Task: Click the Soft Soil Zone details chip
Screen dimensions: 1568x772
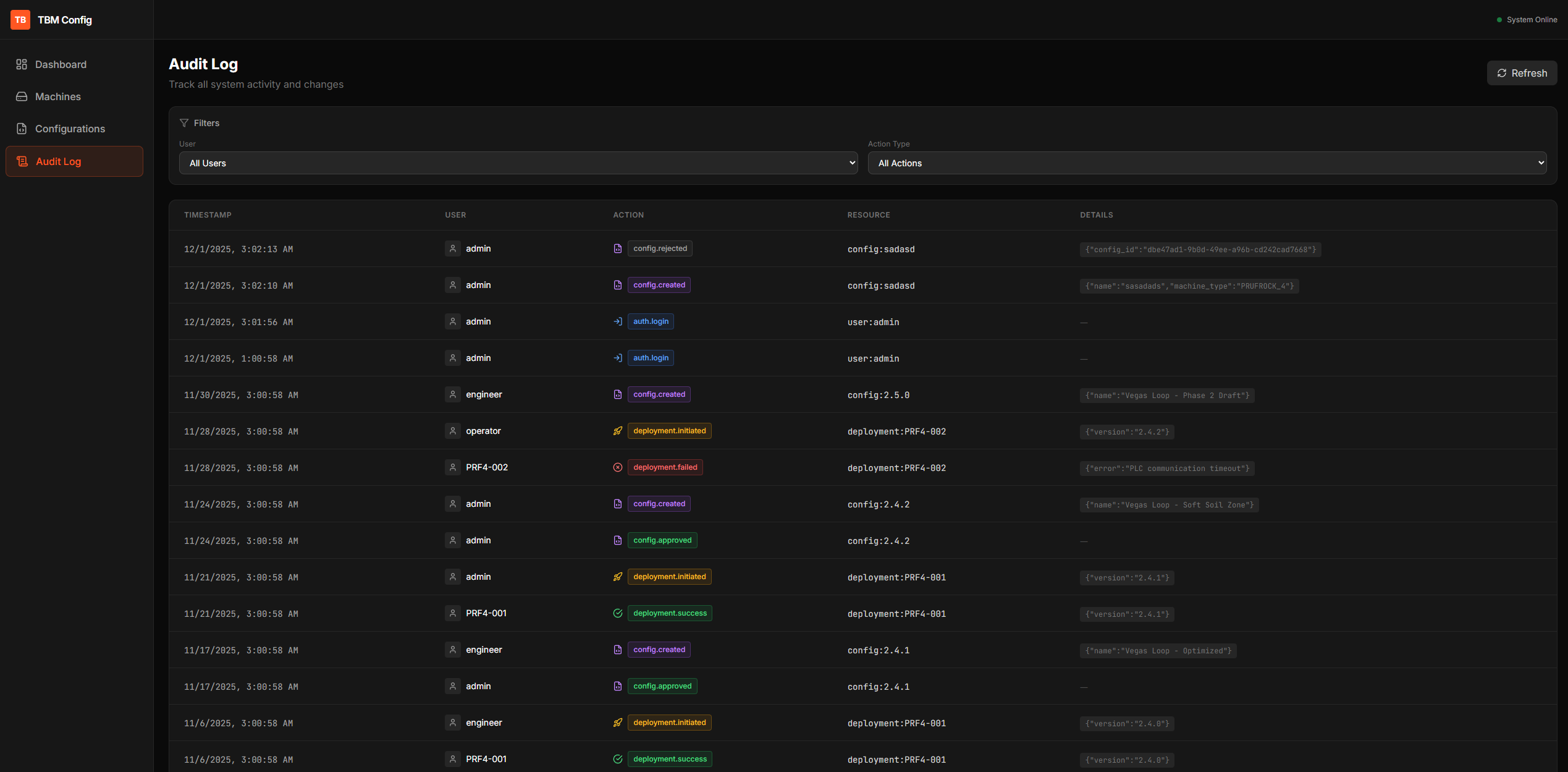Action: click(x=1170, y=505)
